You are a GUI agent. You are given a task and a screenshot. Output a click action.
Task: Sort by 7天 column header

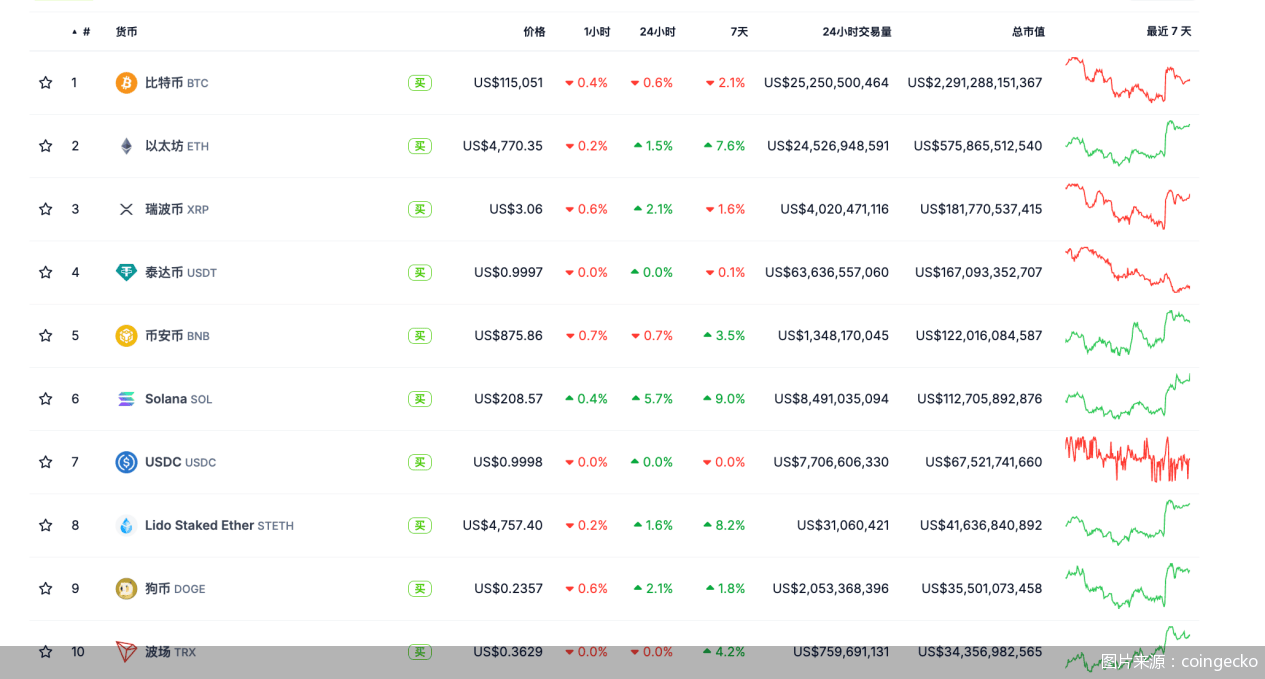pyautogui.click(x=738, y=32)
